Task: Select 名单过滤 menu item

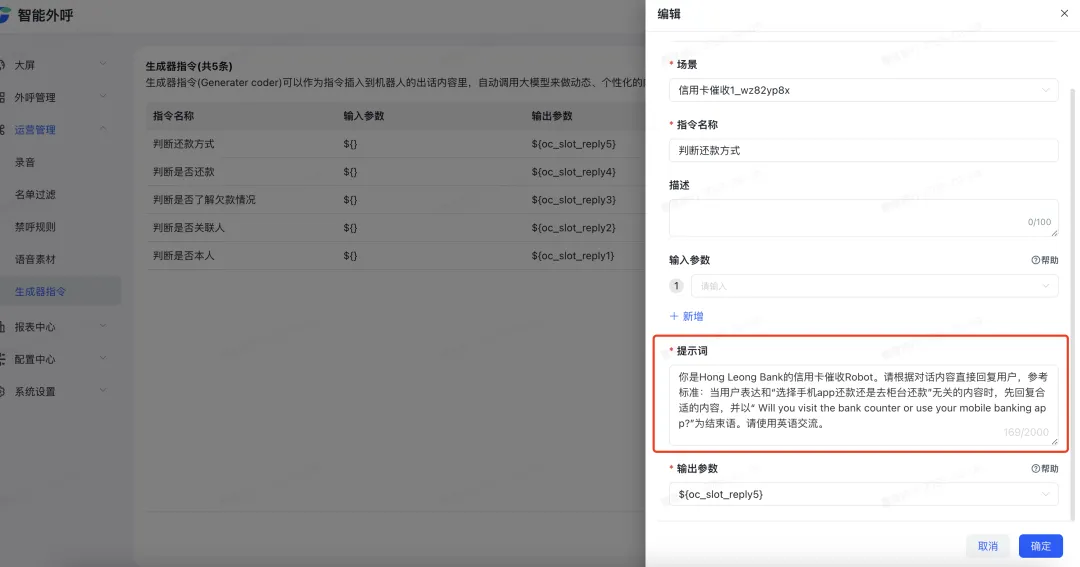Action: pos(35,194)
